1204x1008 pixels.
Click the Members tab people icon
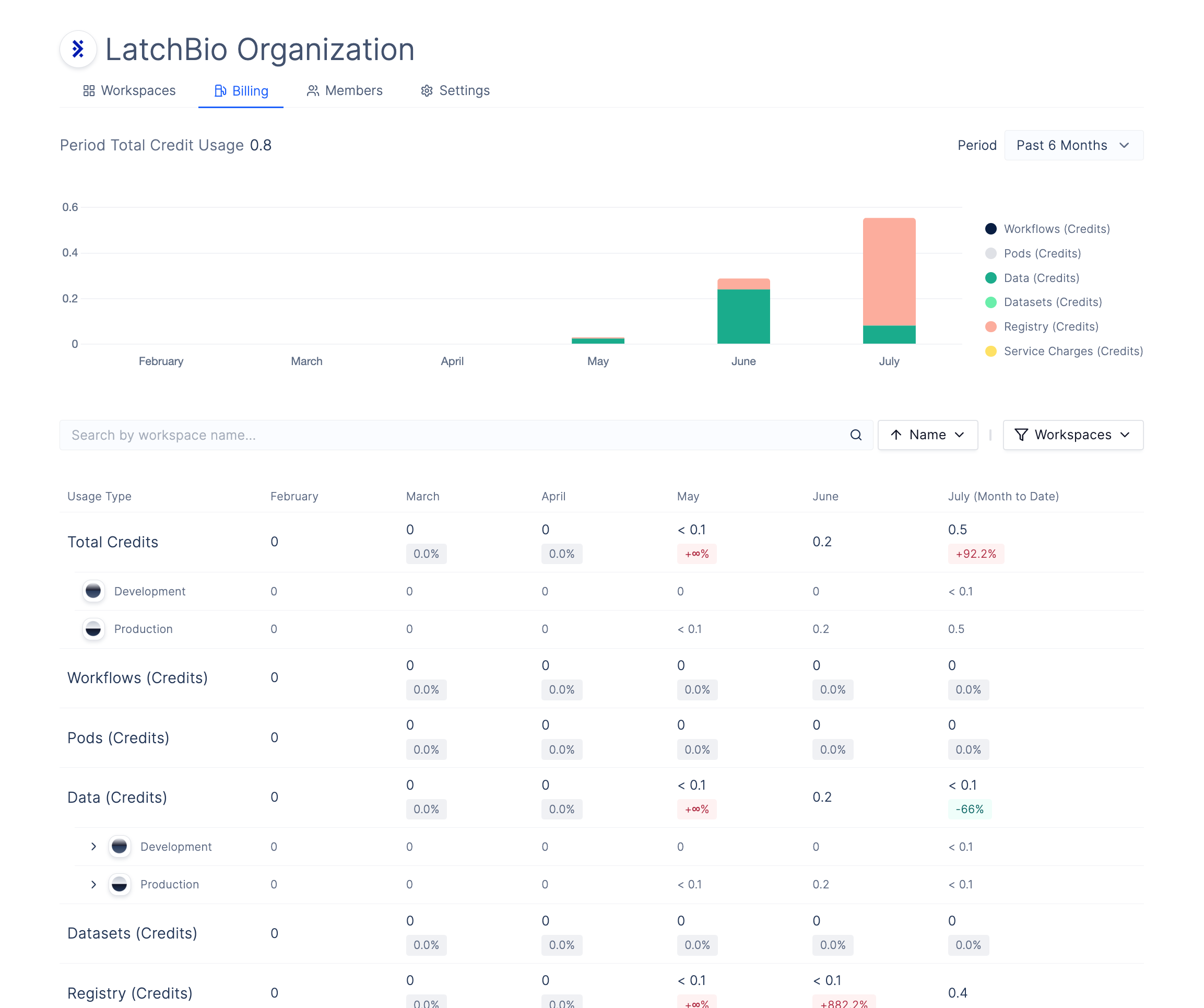click(x=312, y=90)
